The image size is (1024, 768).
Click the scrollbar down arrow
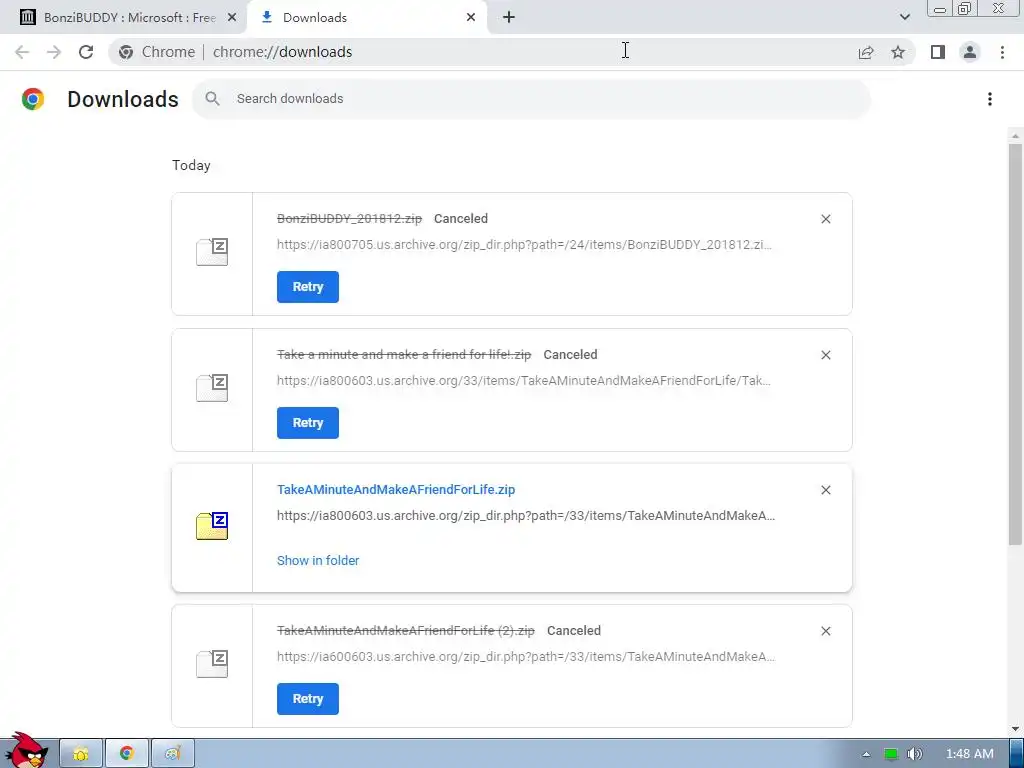(1015, 729)
